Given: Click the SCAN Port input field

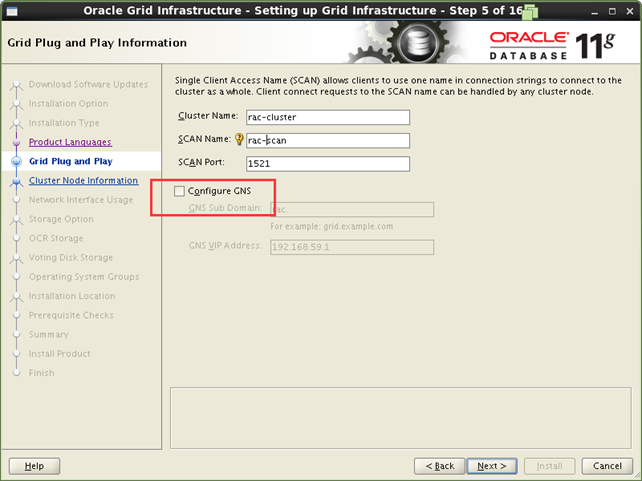Looking at the screenshot, I should [x=328, y=164].
